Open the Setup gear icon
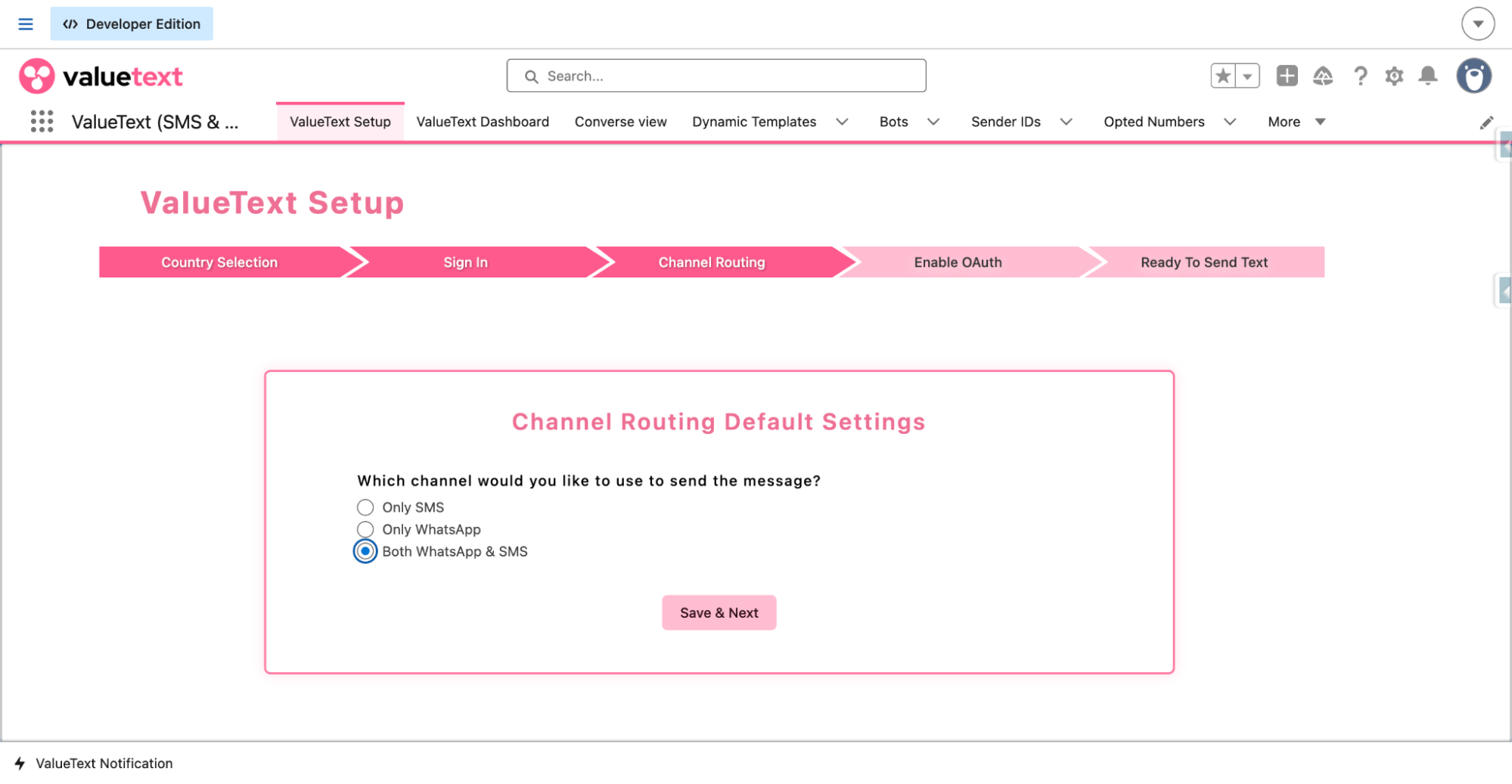Screen dimensions: 1512x784 point(1394,76)
